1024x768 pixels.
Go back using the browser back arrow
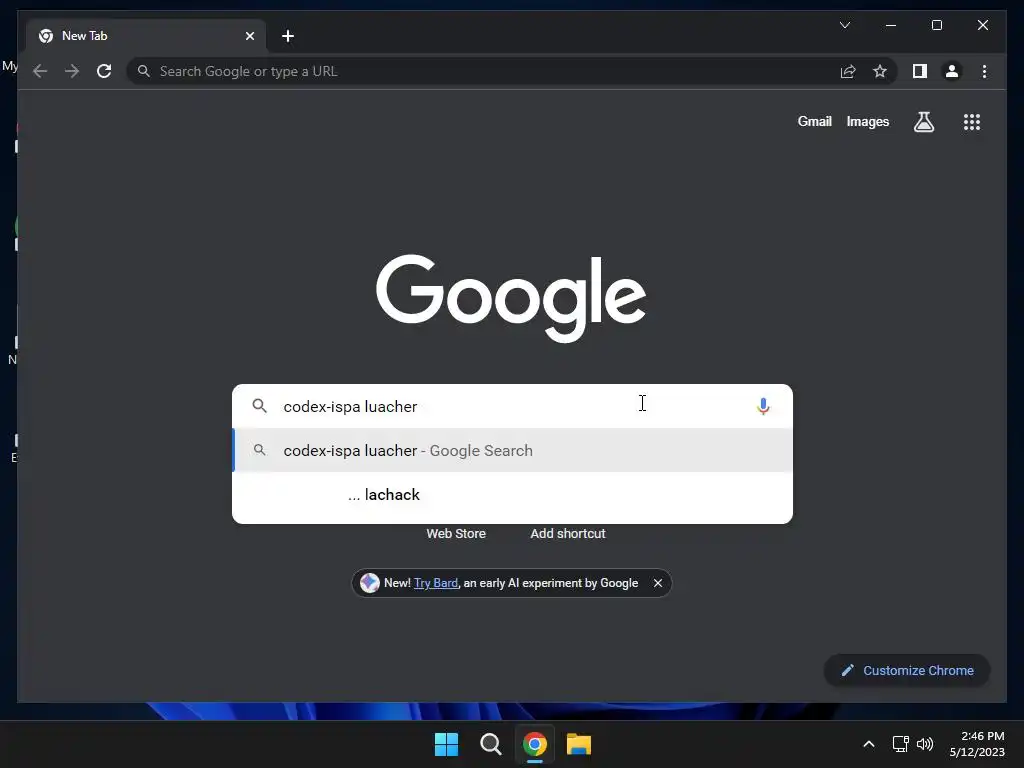[40, 71]
